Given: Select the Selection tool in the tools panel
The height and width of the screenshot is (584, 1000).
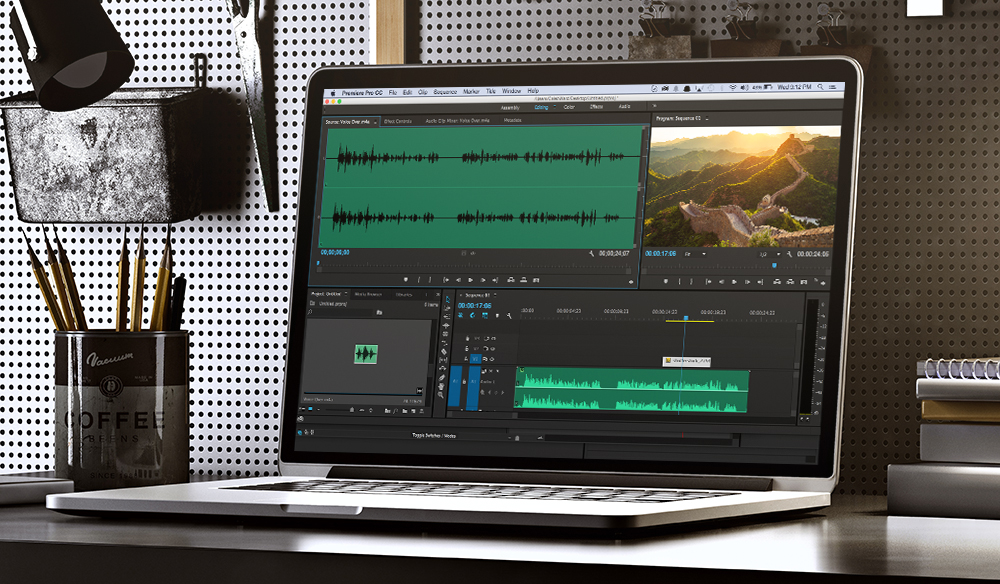Looking at the screenshot, I should (x=447, y=300).
